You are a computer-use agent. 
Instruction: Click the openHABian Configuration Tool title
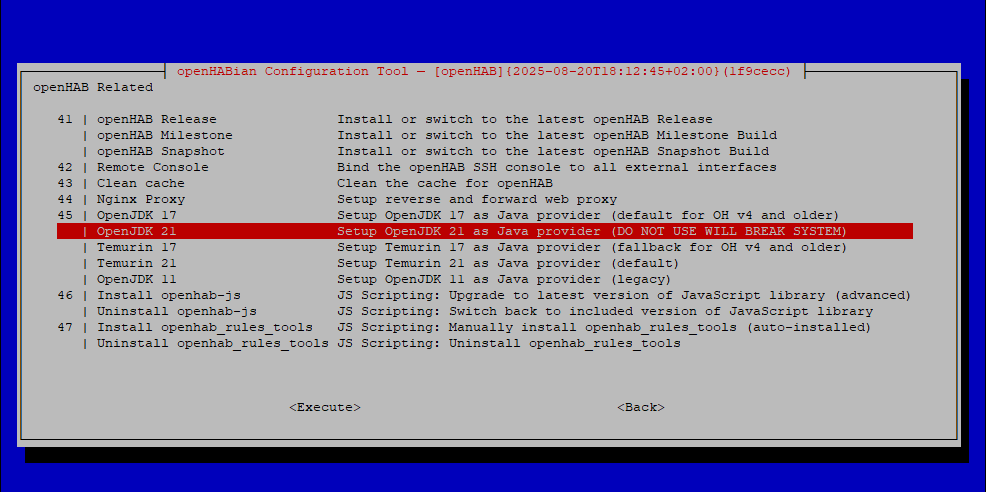point(484,71)
